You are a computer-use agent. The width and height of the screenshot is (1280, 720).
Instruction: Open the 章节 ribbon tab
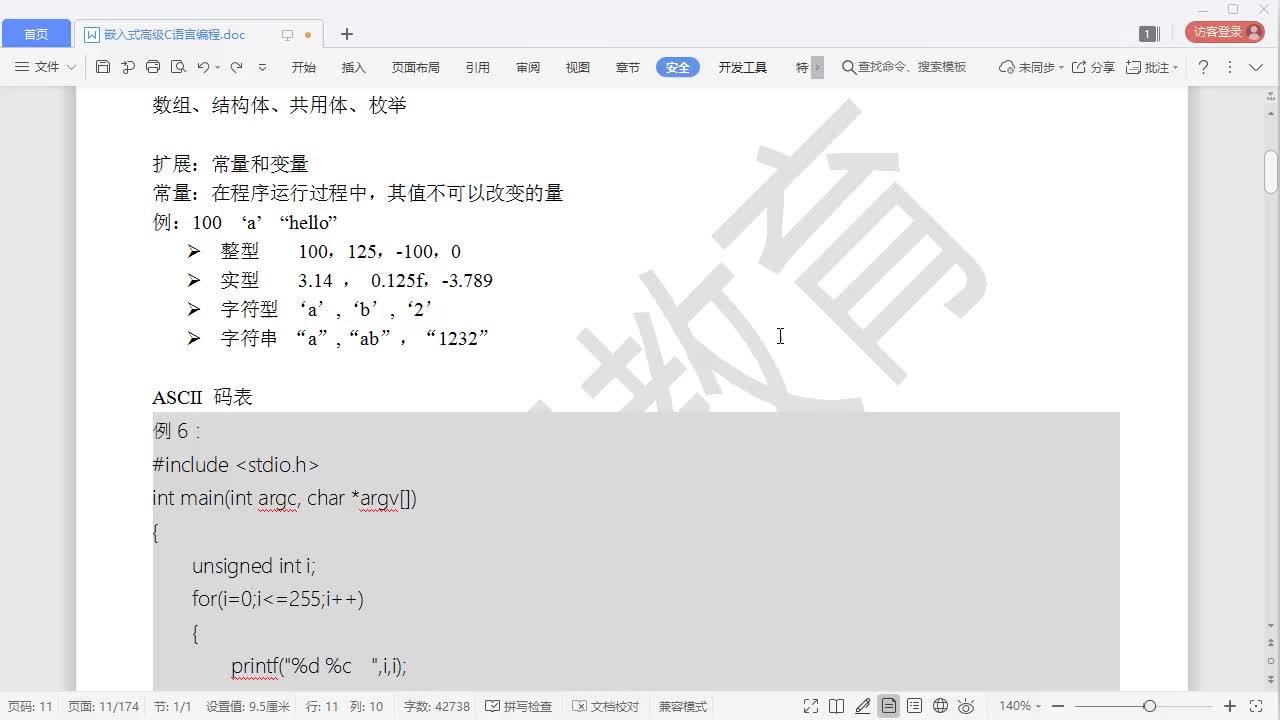coord(628,67)
